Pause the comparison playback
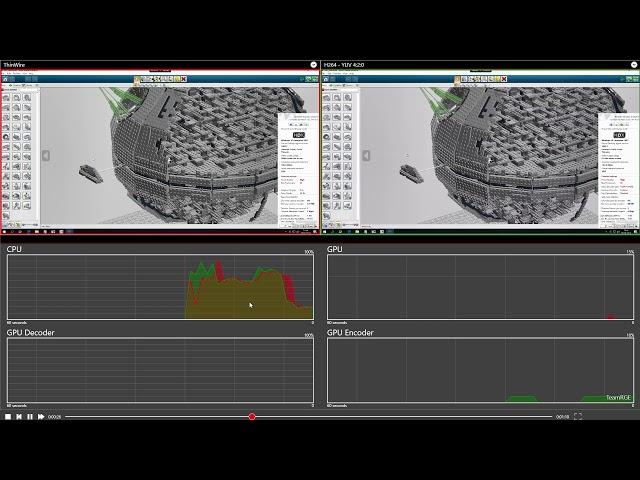 tap(30, 416)
